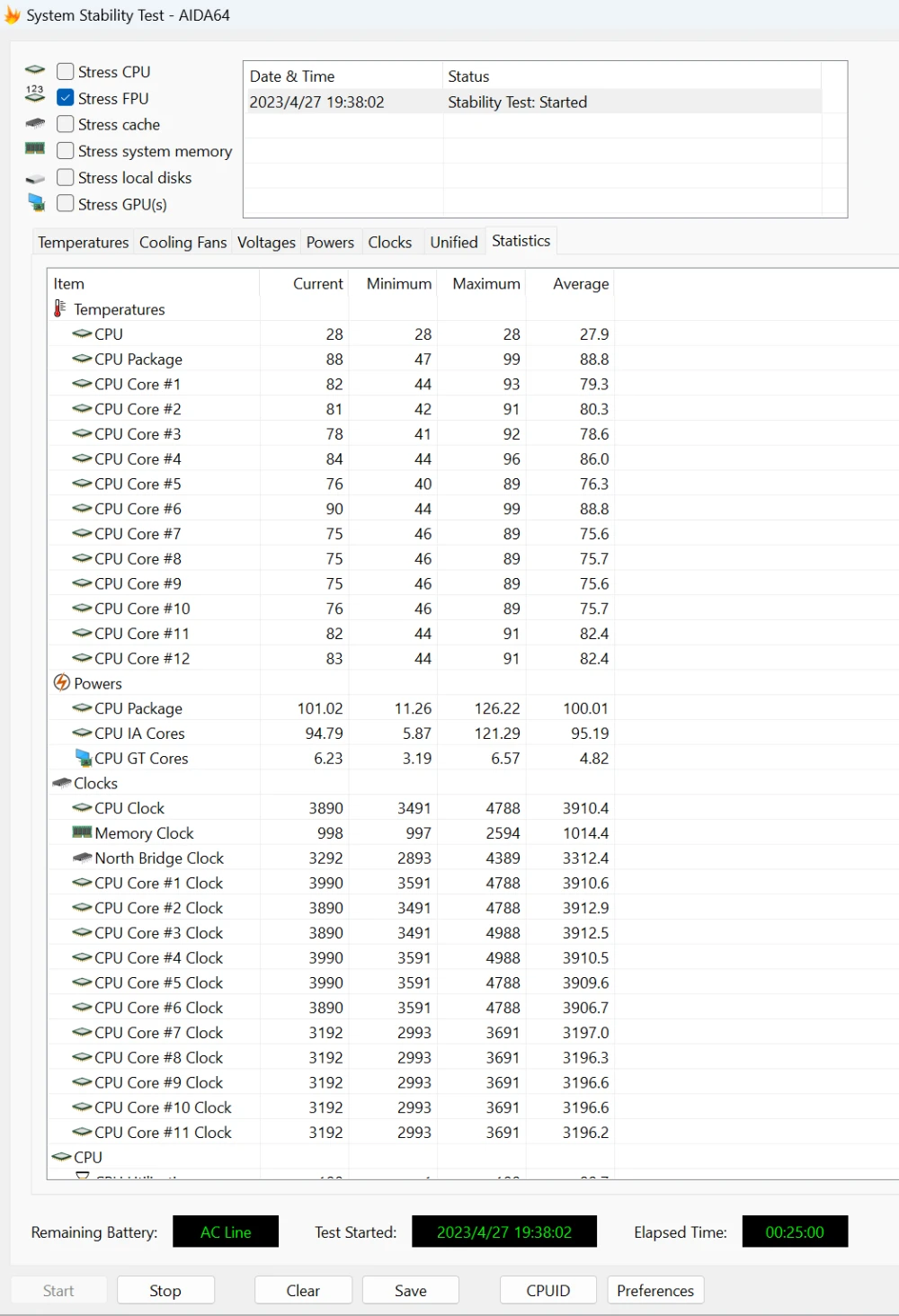Open the Cooling Fans tab

click(182, 243)
